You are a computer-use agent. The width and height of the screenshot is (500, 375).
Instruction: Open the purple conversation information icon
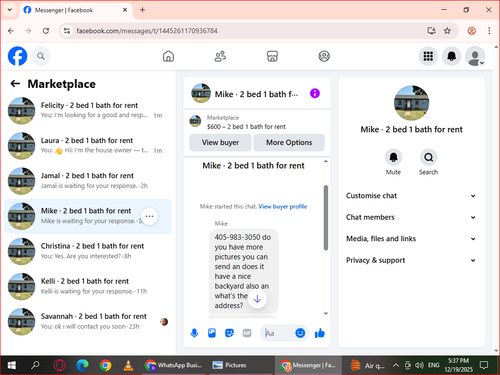(315, 93)
